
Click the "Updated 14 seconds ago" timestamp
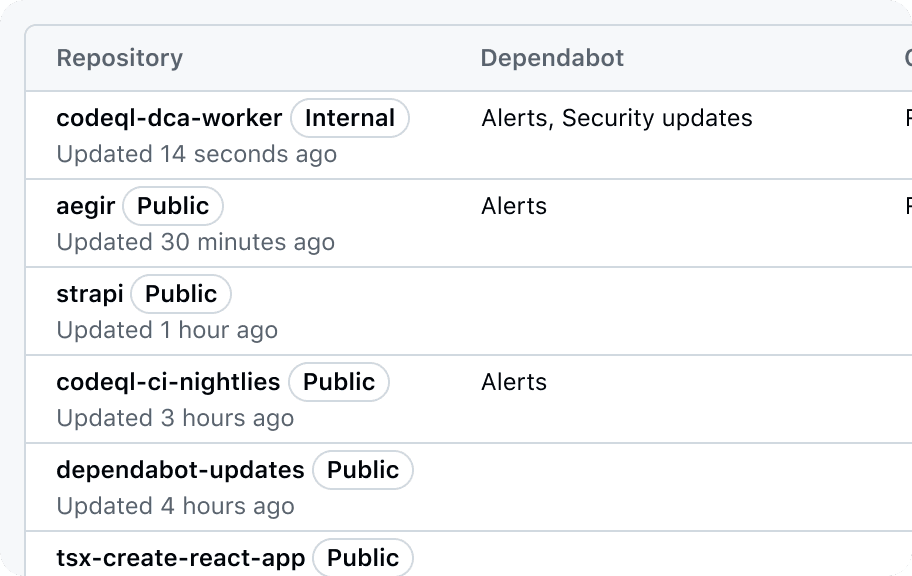(196, 154)
